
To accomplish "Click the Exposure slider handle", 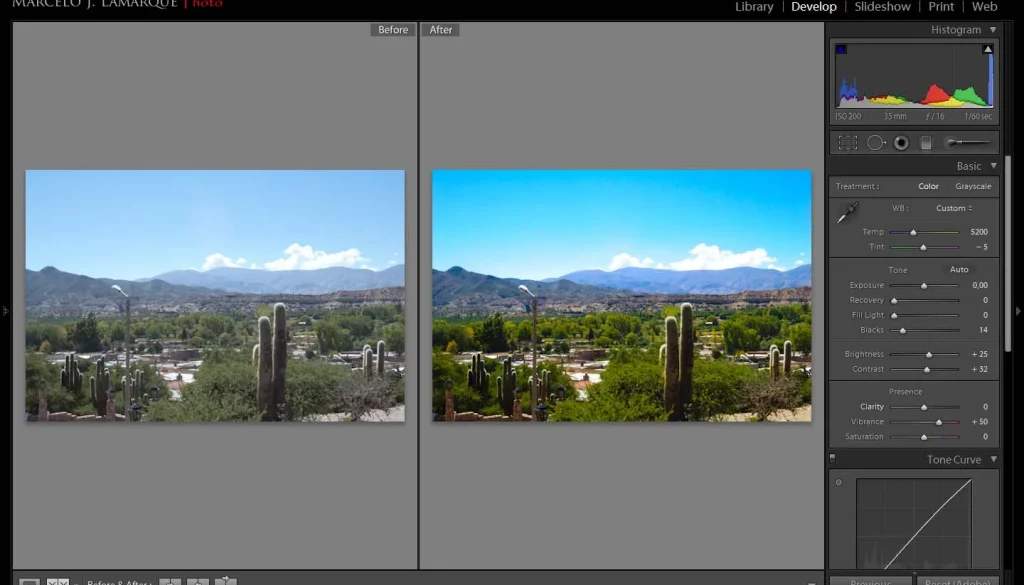I will pyautogui.click(x=924, y=286).
